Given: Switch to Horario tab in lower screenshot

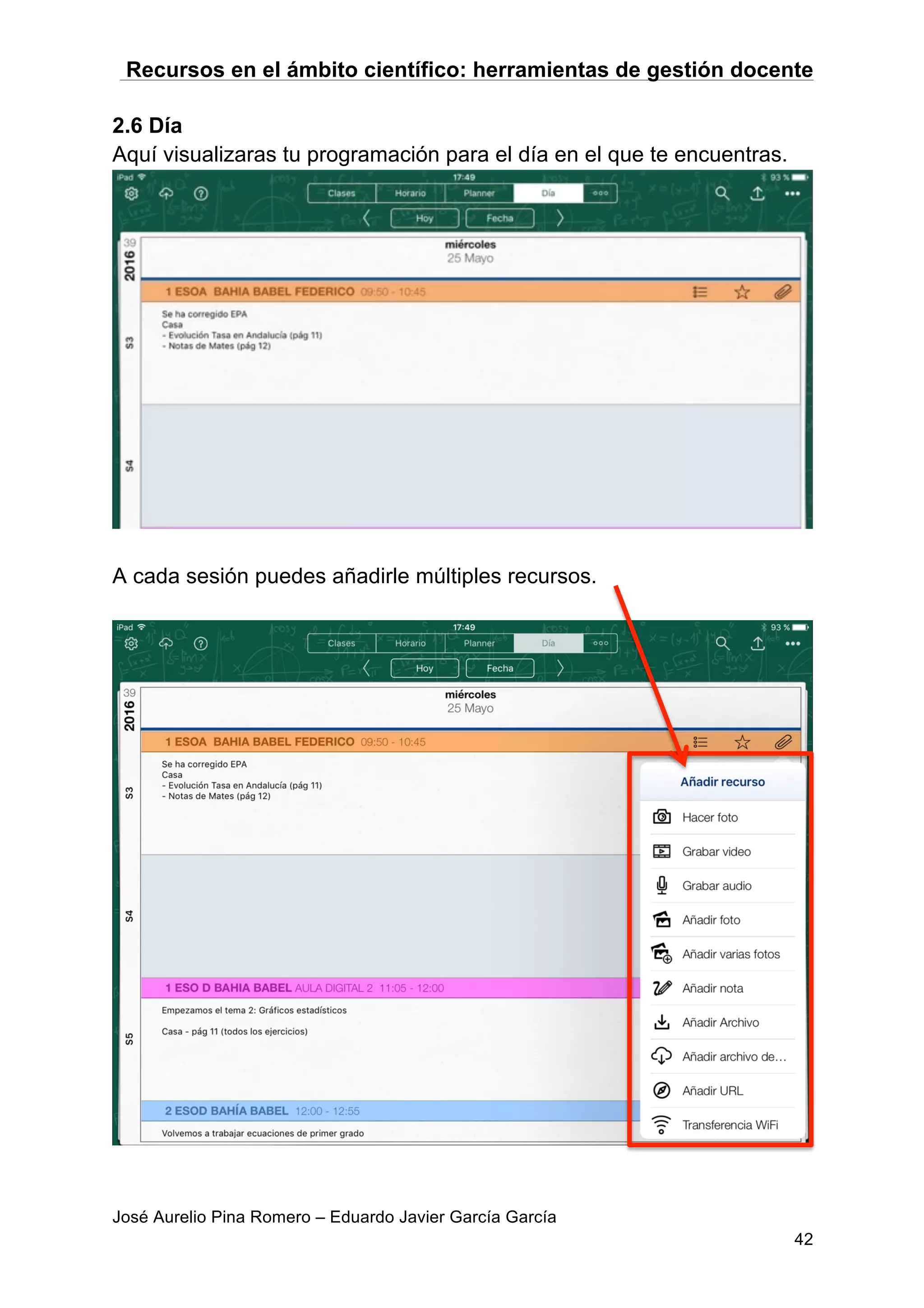Looking at the screenshot, I should tap(411, 643).
